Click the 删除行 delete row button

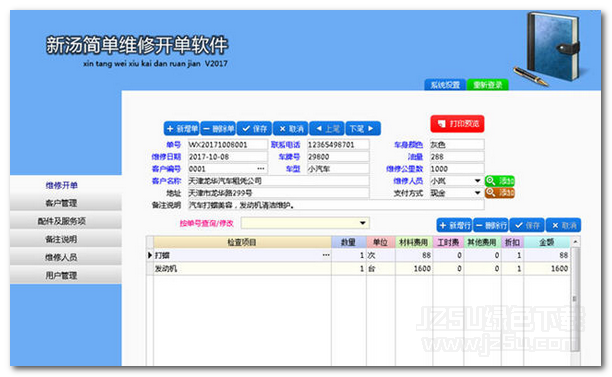coord(491,225)
